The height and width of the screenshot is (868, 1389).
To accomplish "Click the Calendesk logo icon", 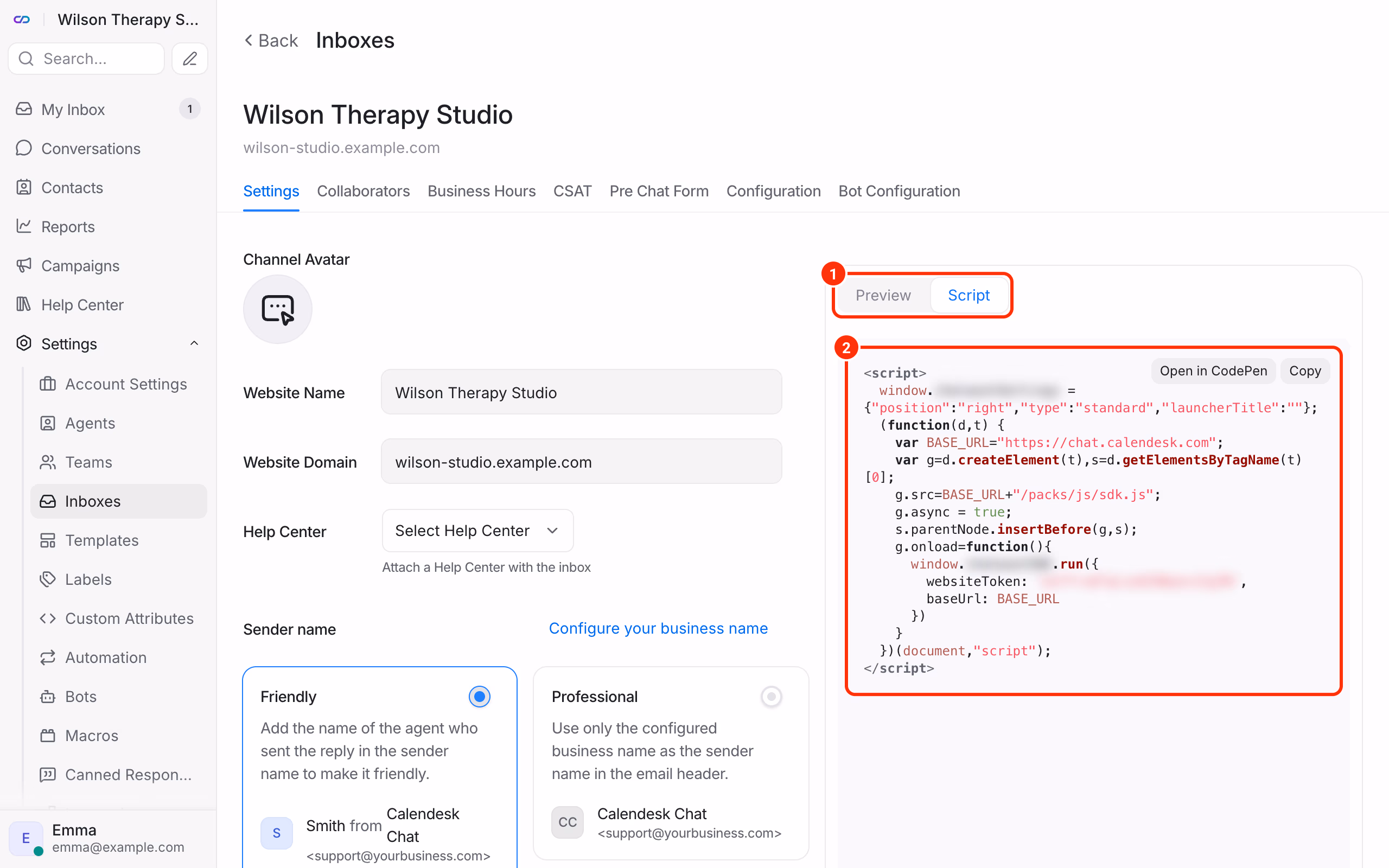I will (x=22, y=20).
